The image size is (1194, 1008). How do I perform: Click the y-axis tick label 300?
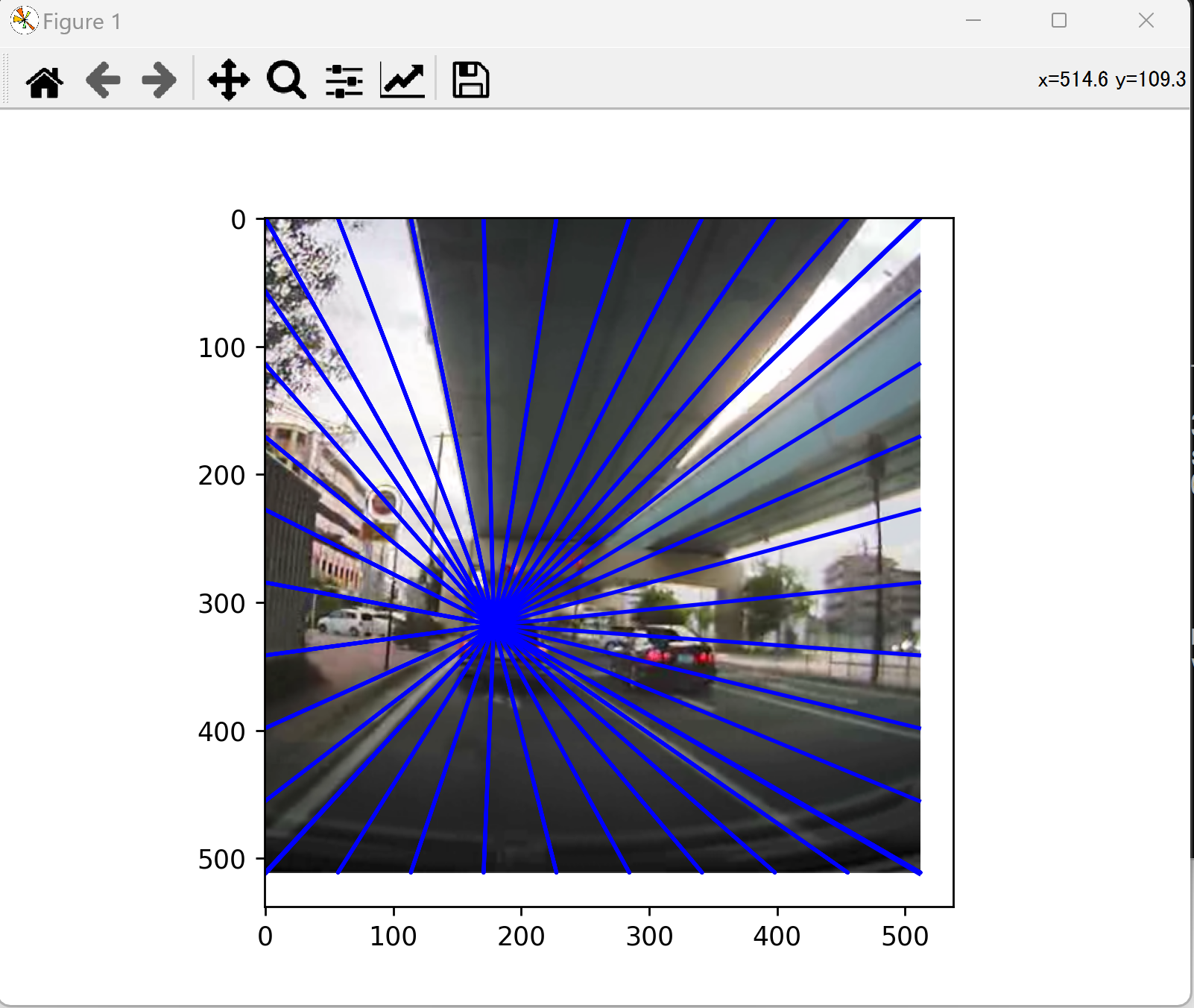tap(221, 603)
